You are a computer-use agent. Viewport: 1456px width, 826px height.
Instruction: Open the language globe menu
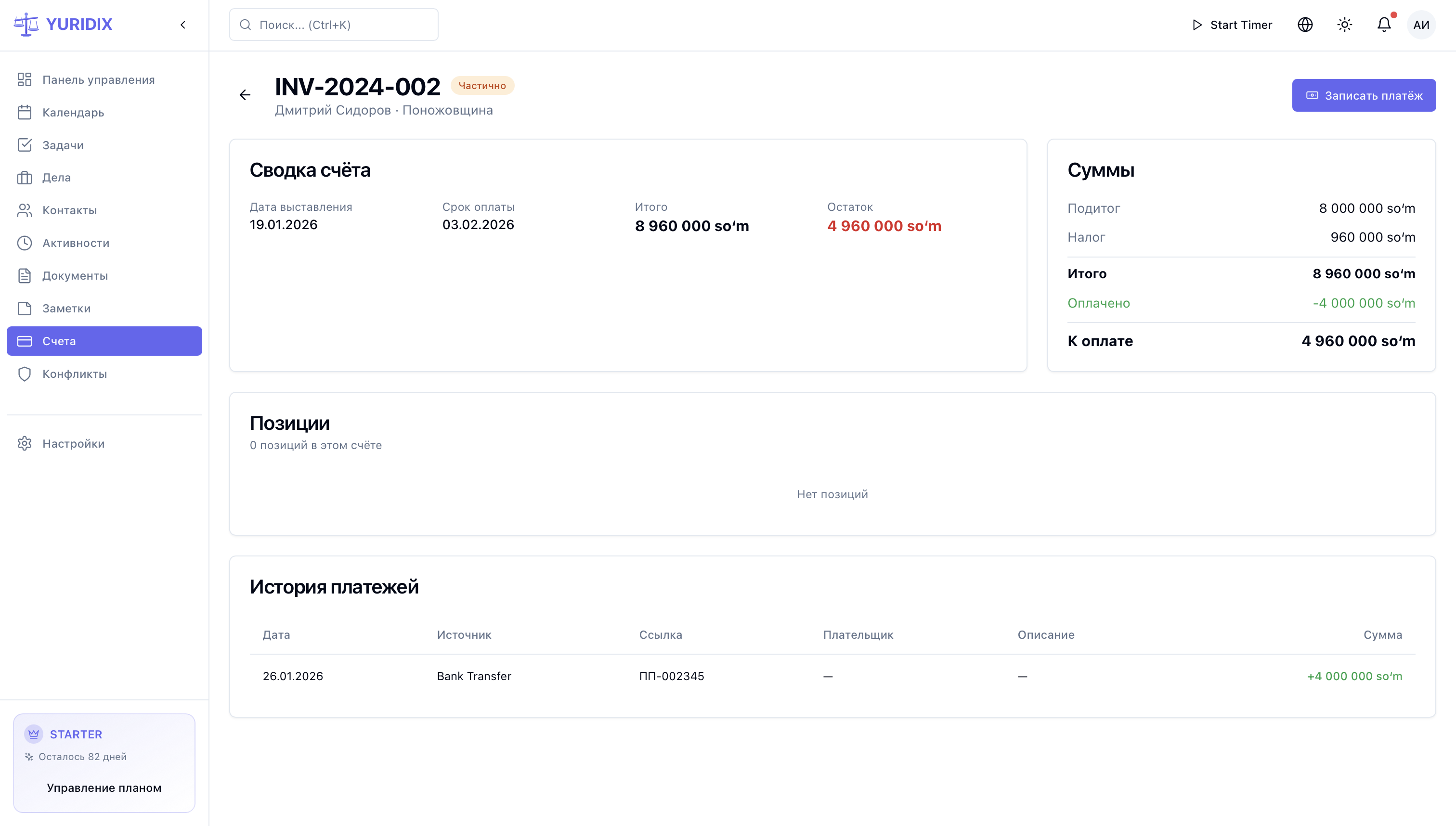pyautogui.click(x=1304, y=25)
